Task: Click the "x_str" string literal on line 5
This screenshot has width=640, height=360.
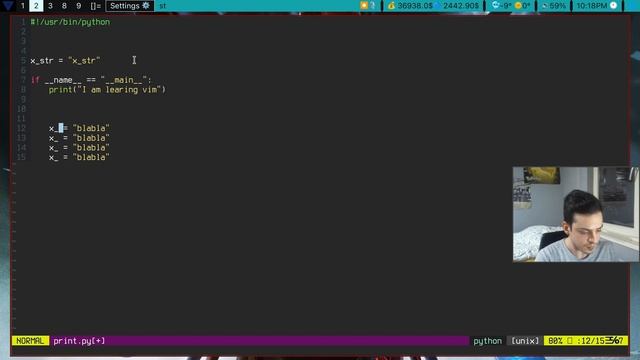Action: 84,61
